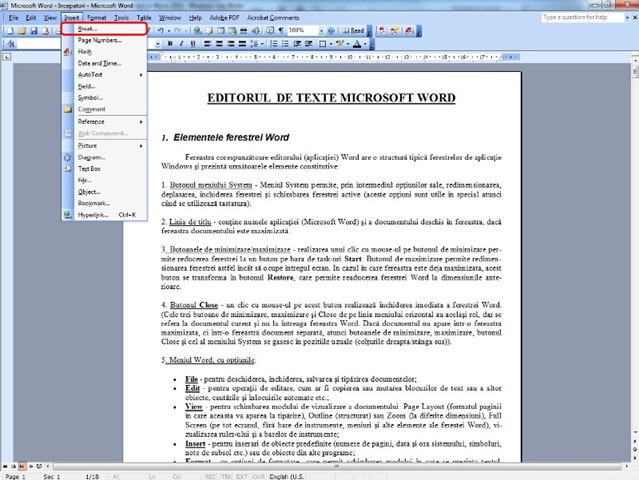Open the Highlight color dropdown arrow
Viewport: 639px width, 480px height.
[x=348, y=44]
